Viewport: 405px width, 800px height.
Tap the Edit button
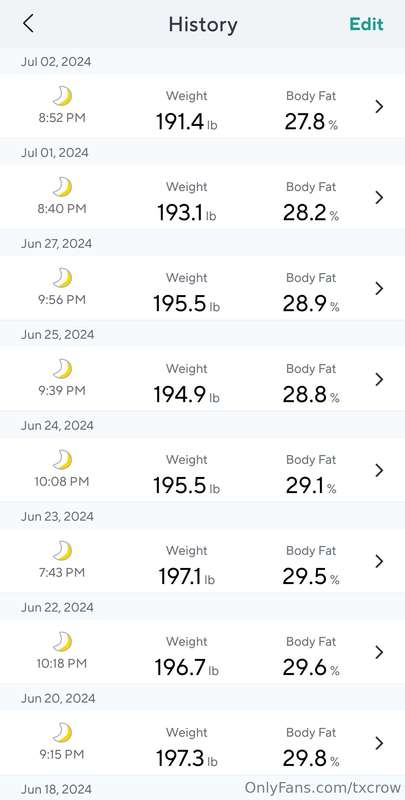366,24
